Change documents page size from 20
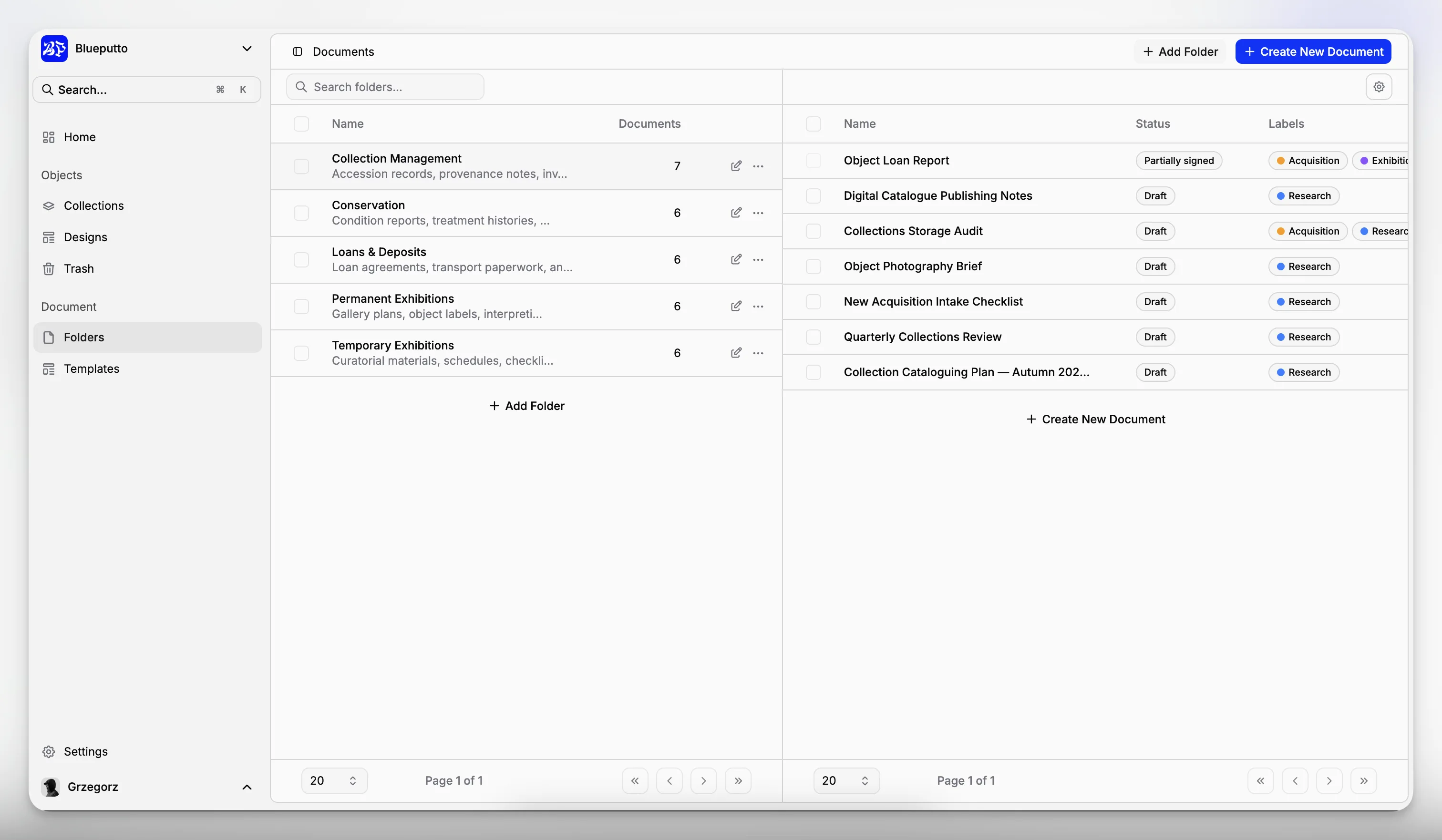The height and width of the screenshot is (840, 1442). (x=846, y=780)
